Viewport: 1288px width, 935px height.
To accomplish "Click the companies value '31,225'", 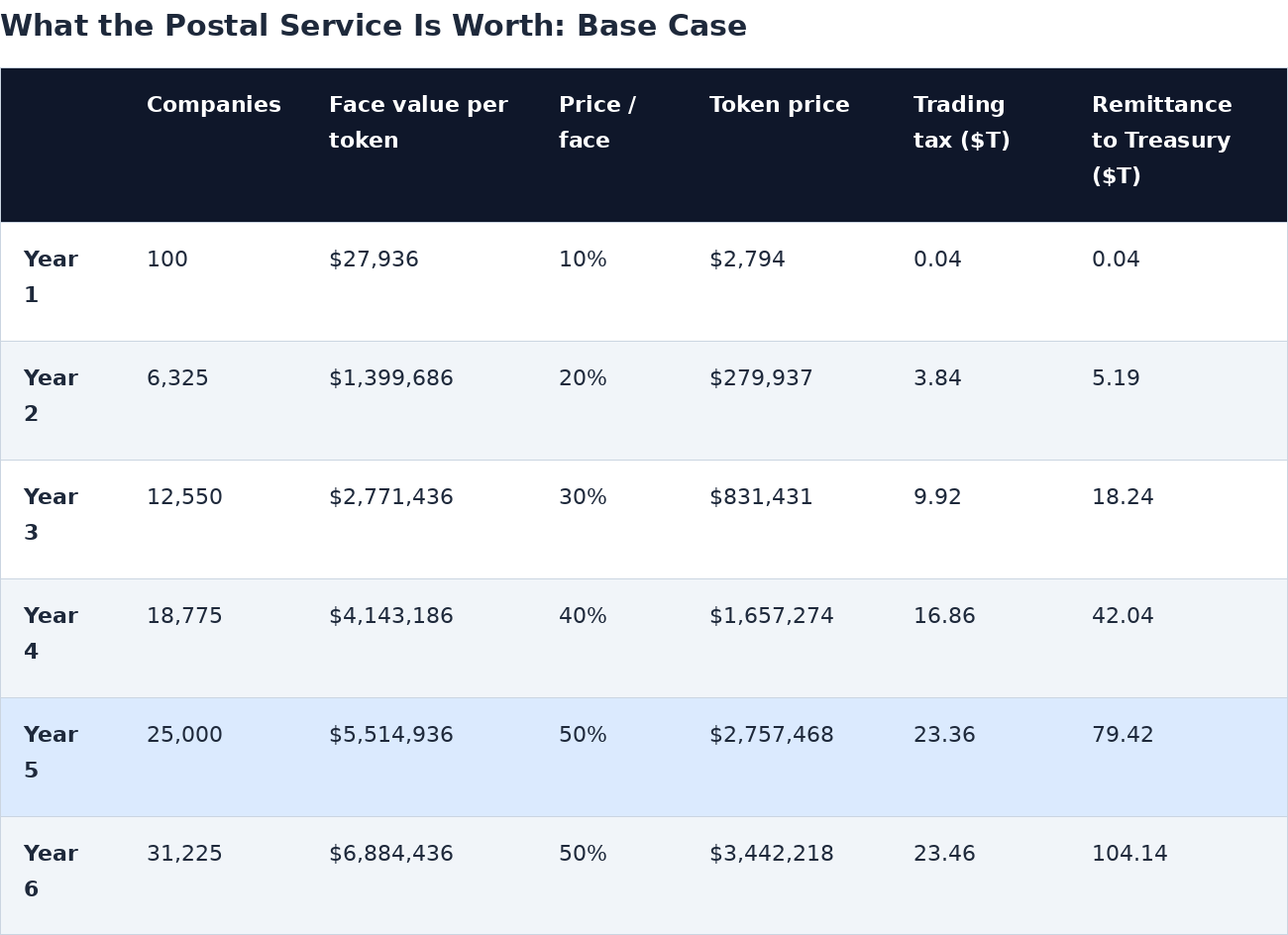I will point(184,855).
